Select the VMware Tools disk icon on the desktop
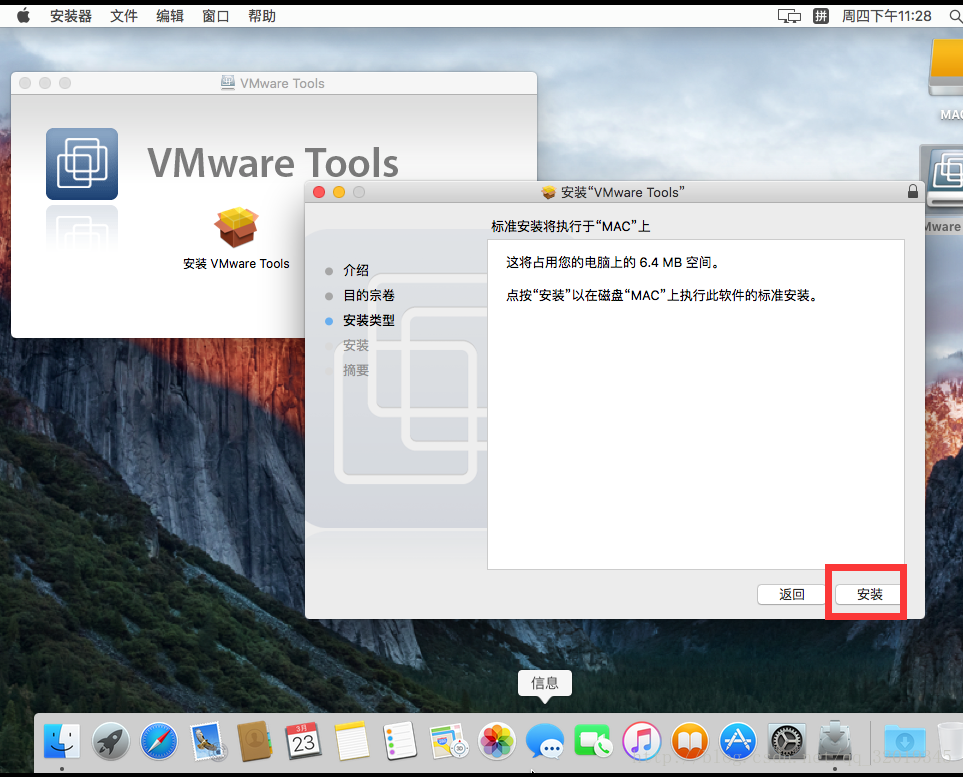The height and width of the screenshot is (777, 963). (x=943, y=178)
